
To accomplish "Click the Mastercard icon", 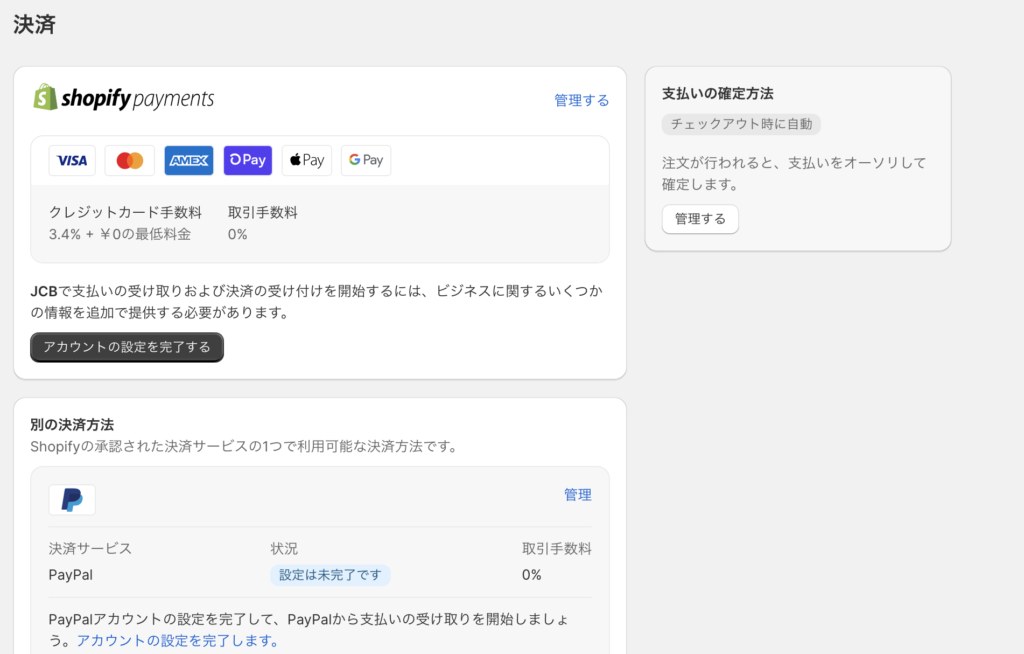I will (x=129, y=161).
